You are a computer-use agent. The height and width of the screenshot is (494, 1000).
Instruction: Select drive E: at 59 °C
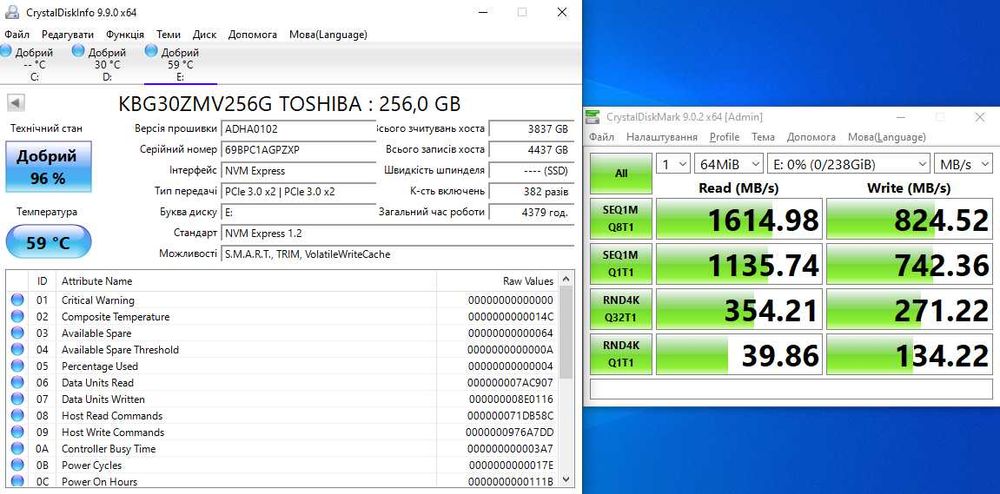pos(180,64)
